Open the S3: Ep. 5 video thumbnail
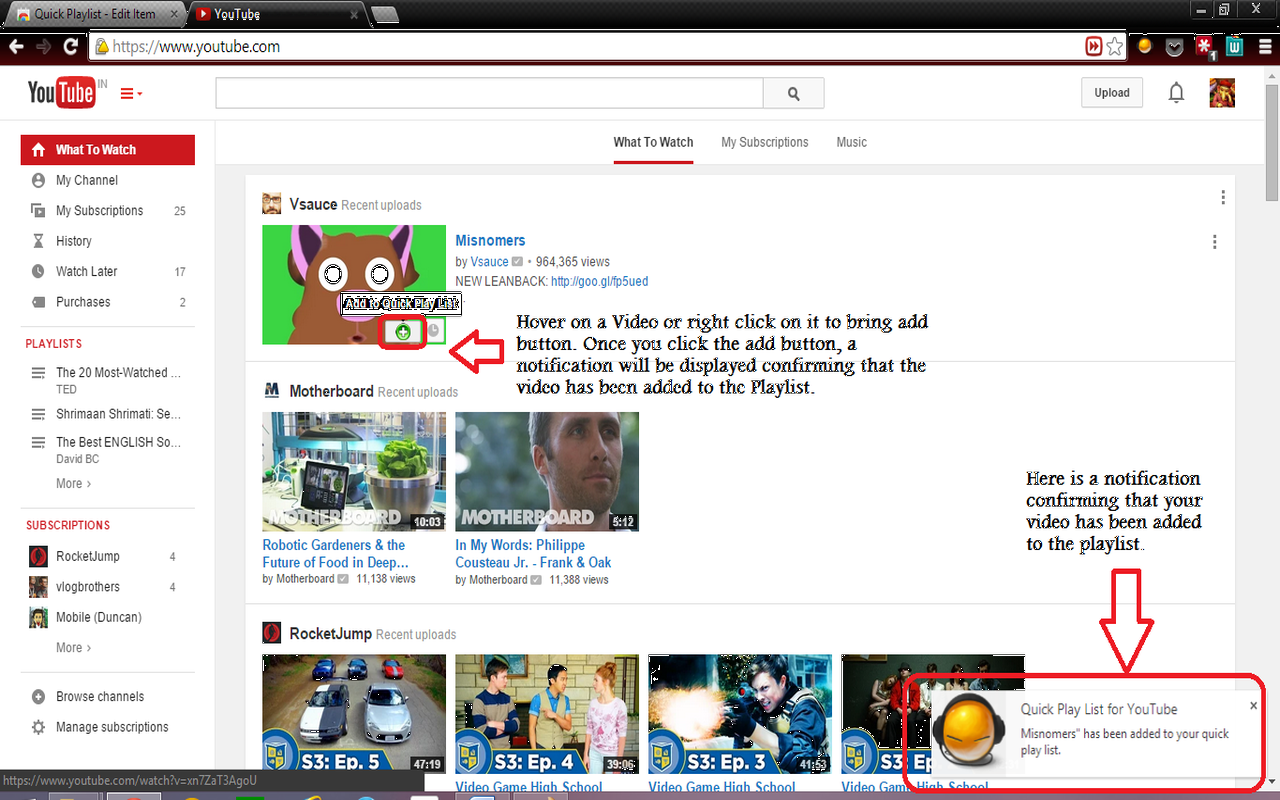1280x800 pixels. 354,713
